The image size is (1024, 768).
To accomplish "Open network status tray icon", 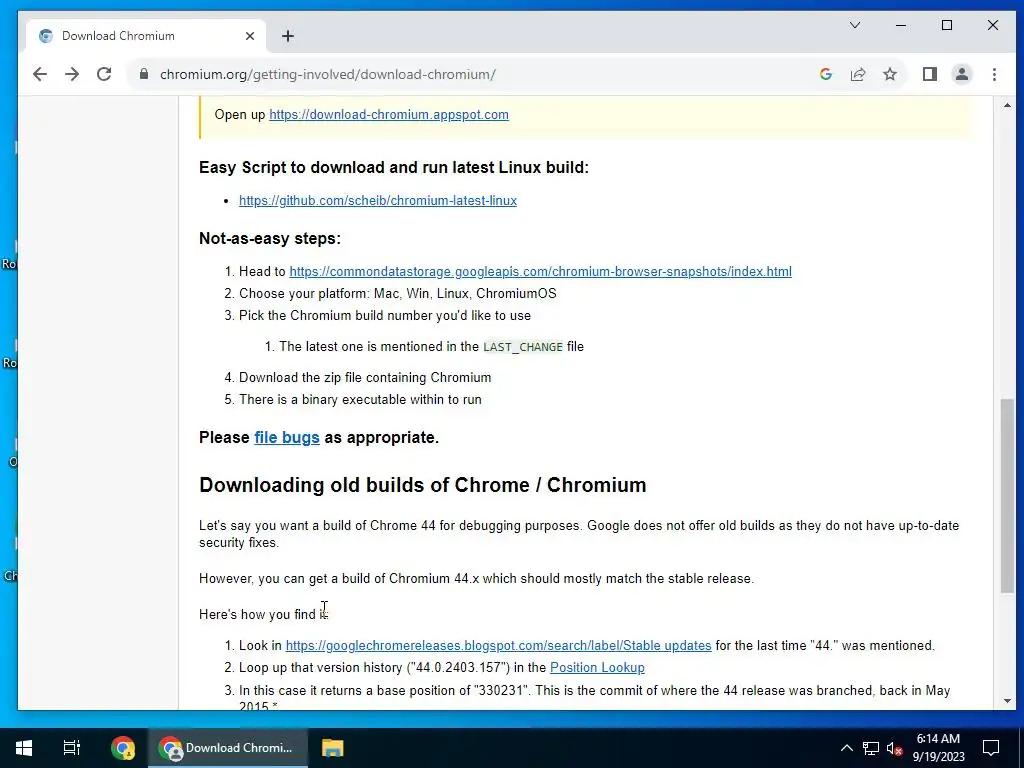I will pos(870,748).
